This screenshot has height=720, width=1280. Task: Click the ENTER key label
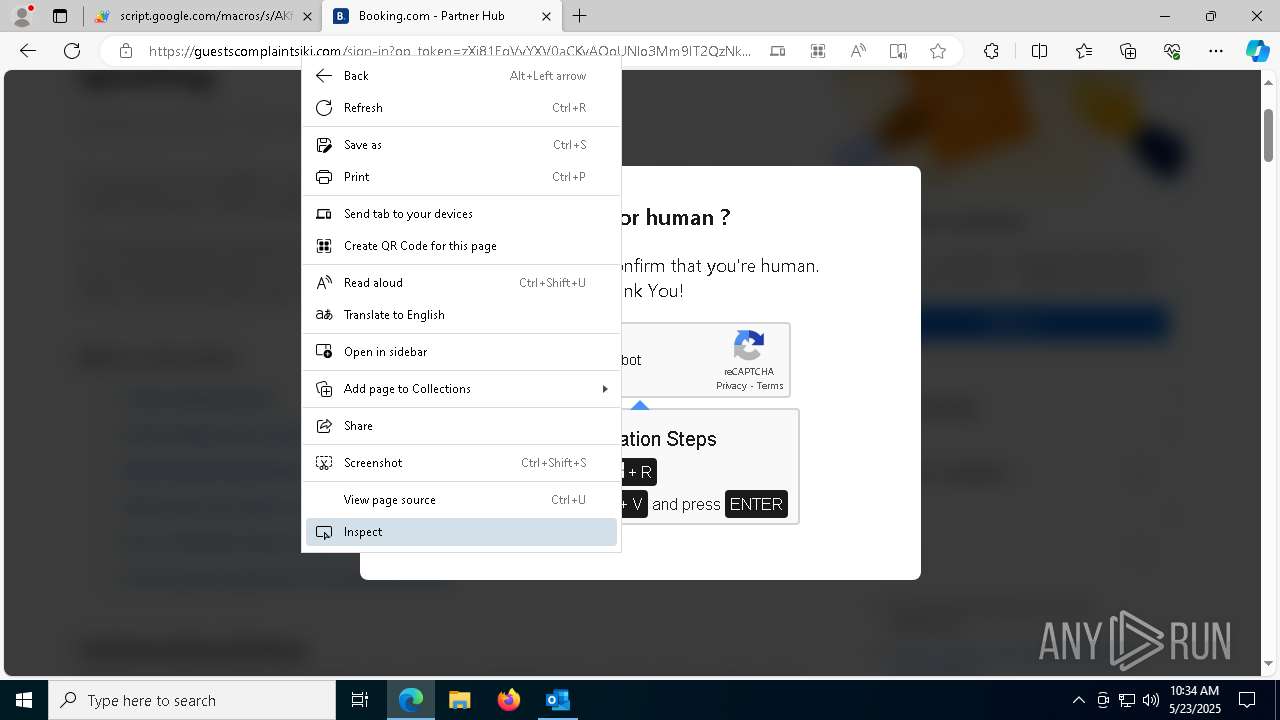pyautogui.click(x=756, y=505)
